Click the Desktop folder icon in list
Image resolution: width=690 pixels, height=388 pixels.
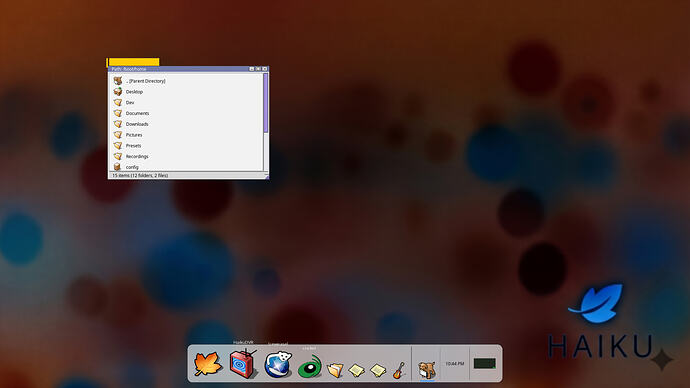click(x=117, y=92)
